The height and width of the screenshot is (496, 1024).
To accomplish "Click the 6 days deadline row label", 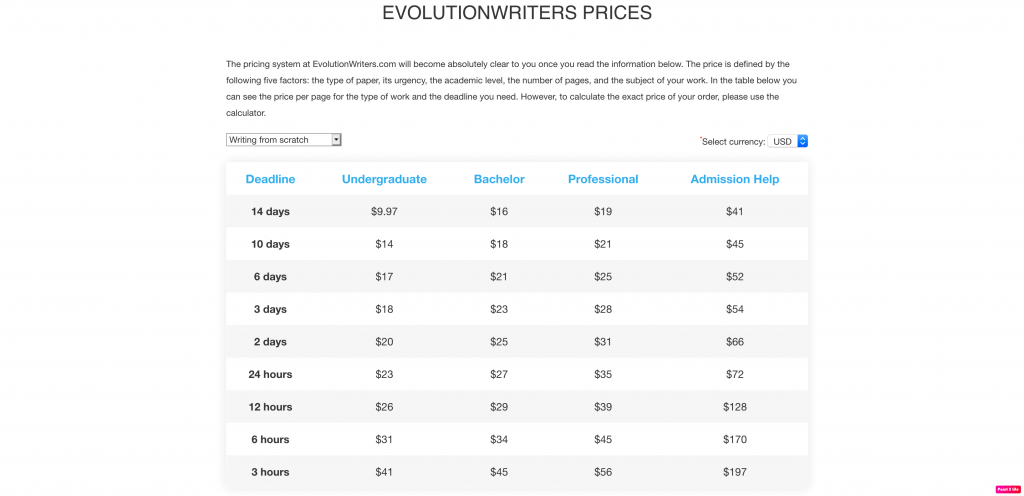I will point(270,277).
